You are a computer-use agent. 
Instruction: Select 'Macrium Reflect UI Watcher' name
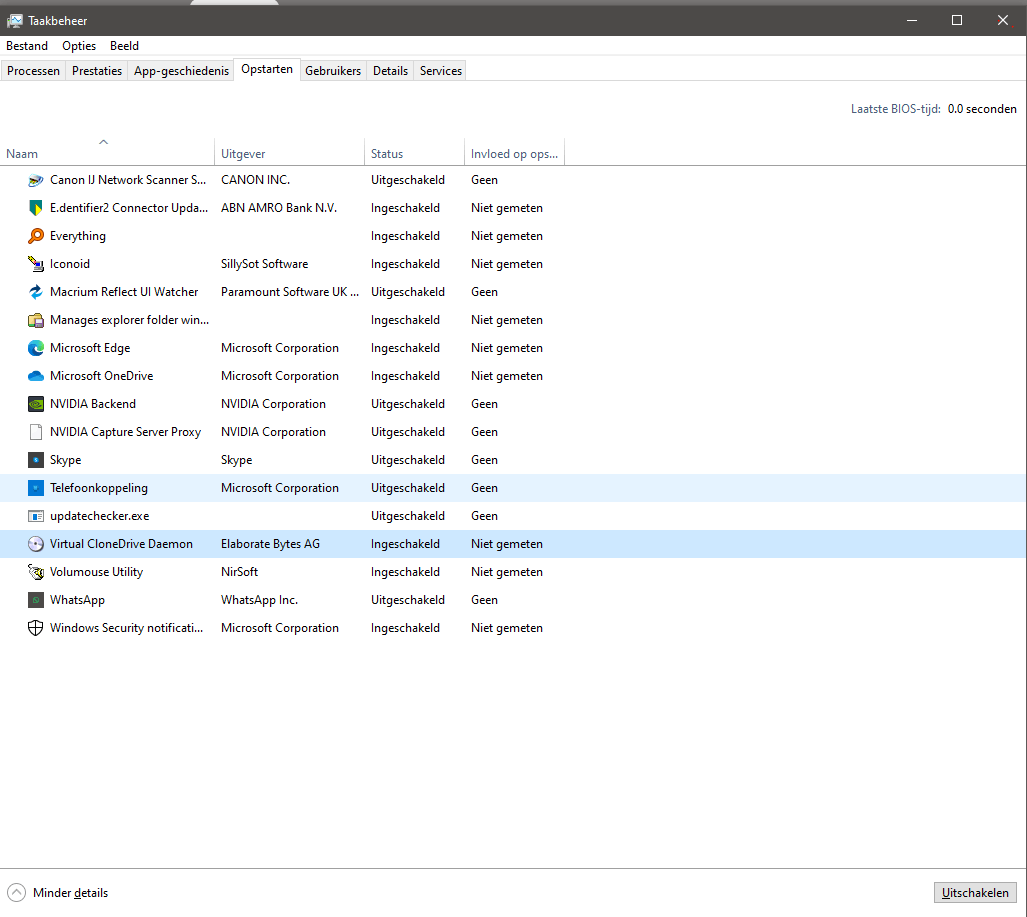[124, 292]
